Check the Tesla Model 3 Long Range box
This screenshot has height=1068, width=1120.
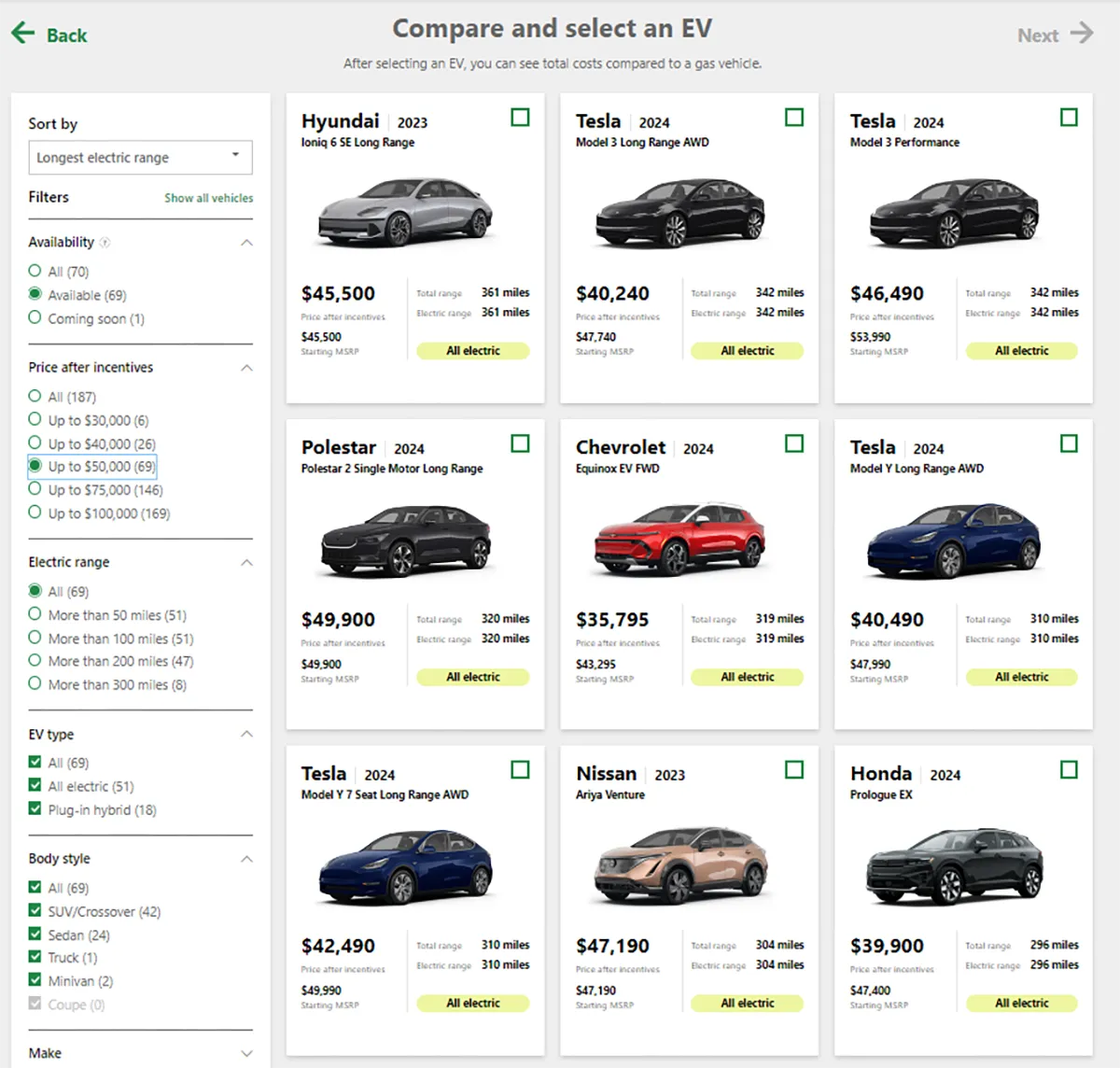[x=794, y=118]
